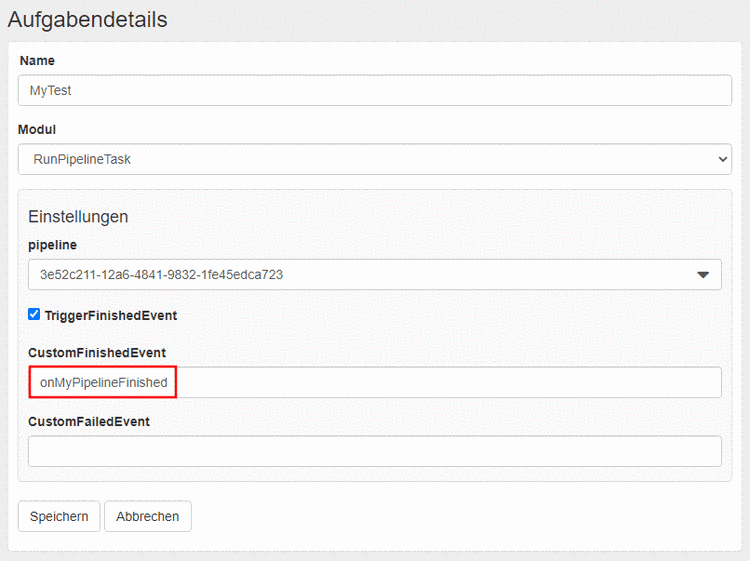
Task: Click the onMyPipelineFinished text value
Action: [x=103, y=382]
